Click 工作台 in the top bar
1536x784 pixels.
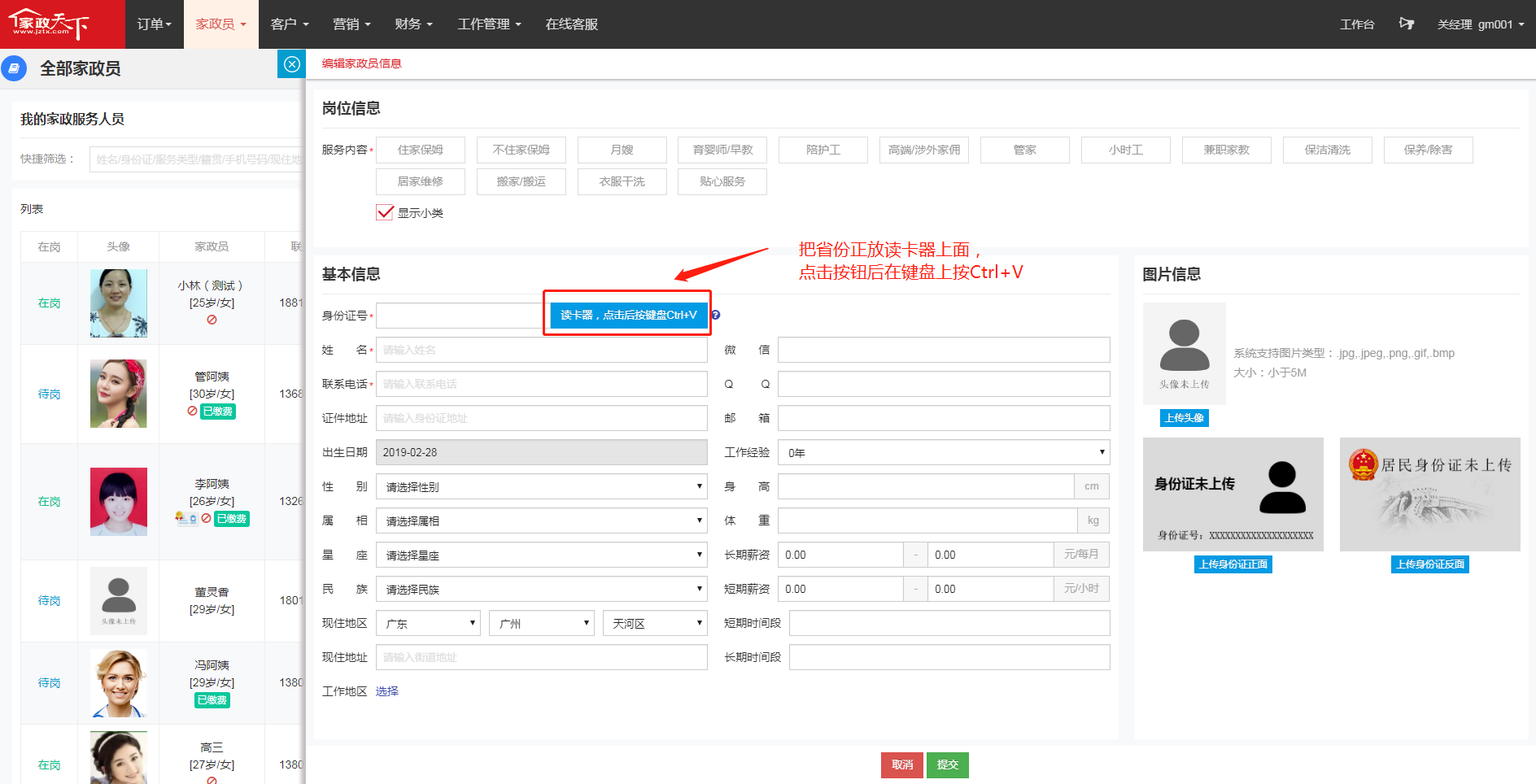coord(1357,24)
